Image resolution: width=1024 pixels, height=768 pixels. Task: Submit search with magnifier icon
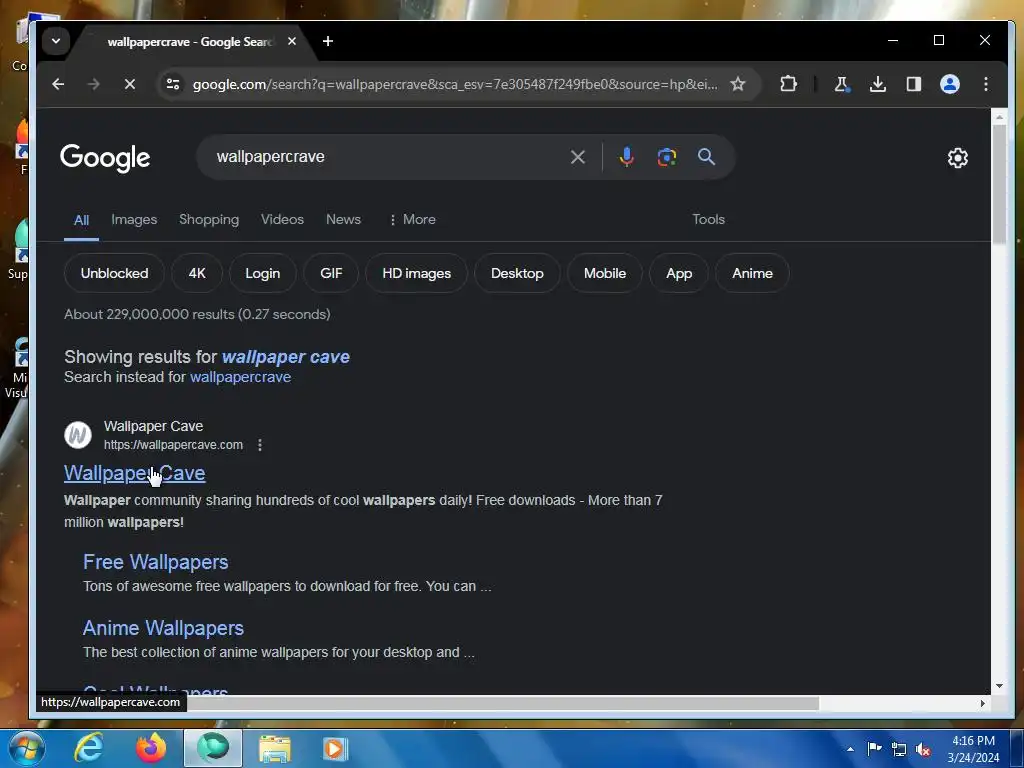pos(706,157)
